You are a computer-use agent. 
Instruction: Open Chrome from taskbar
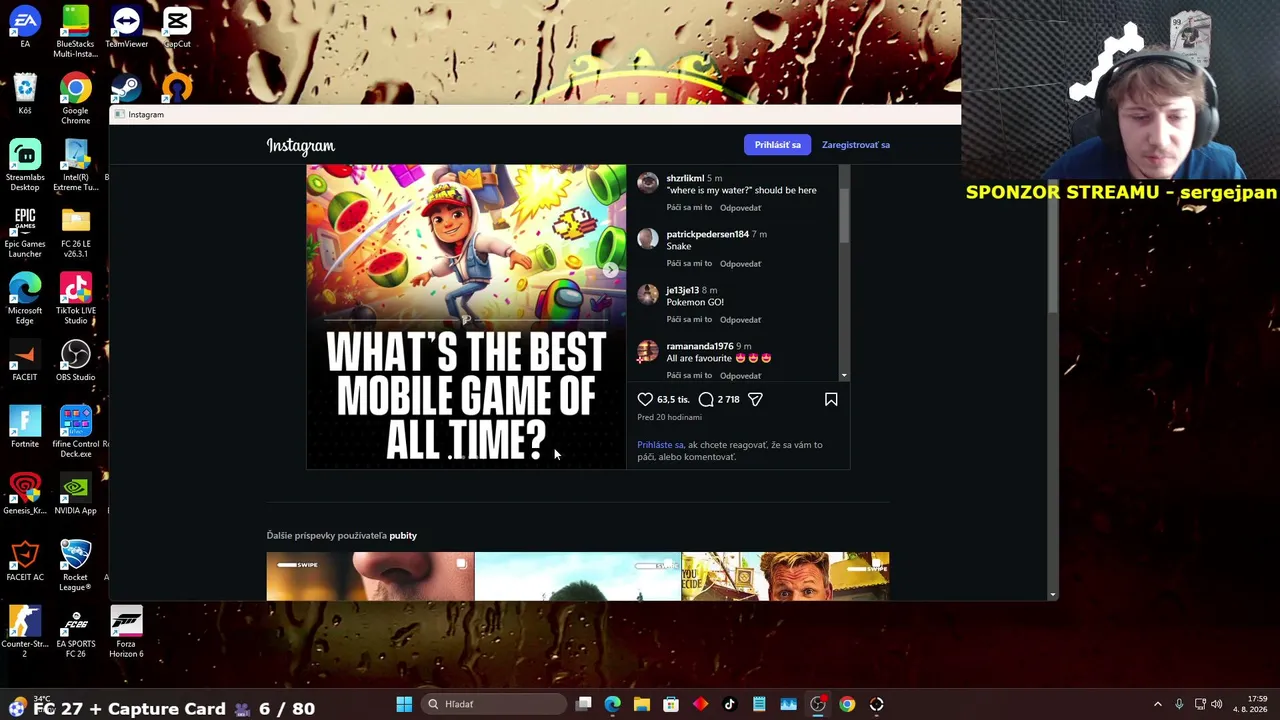pos(847,704)
